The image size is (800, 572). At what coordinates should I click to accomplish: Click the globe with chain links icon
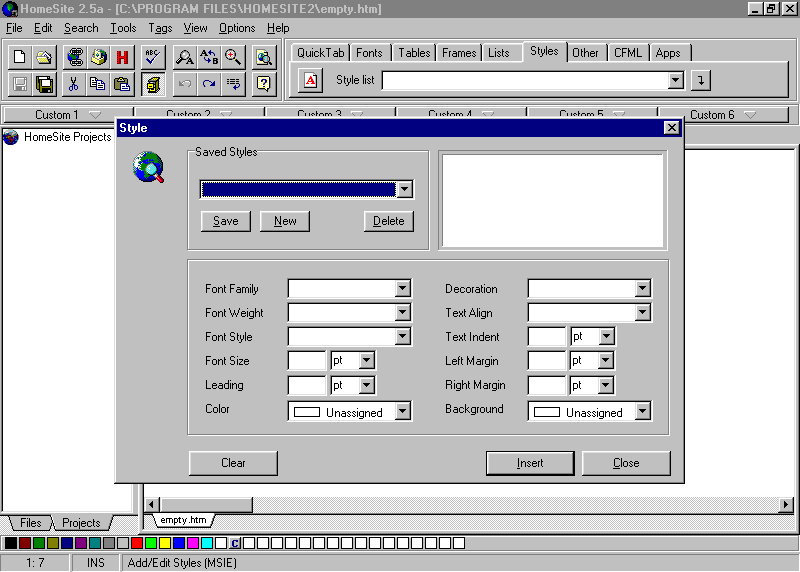pyautogui.click(x=74, y=57)
